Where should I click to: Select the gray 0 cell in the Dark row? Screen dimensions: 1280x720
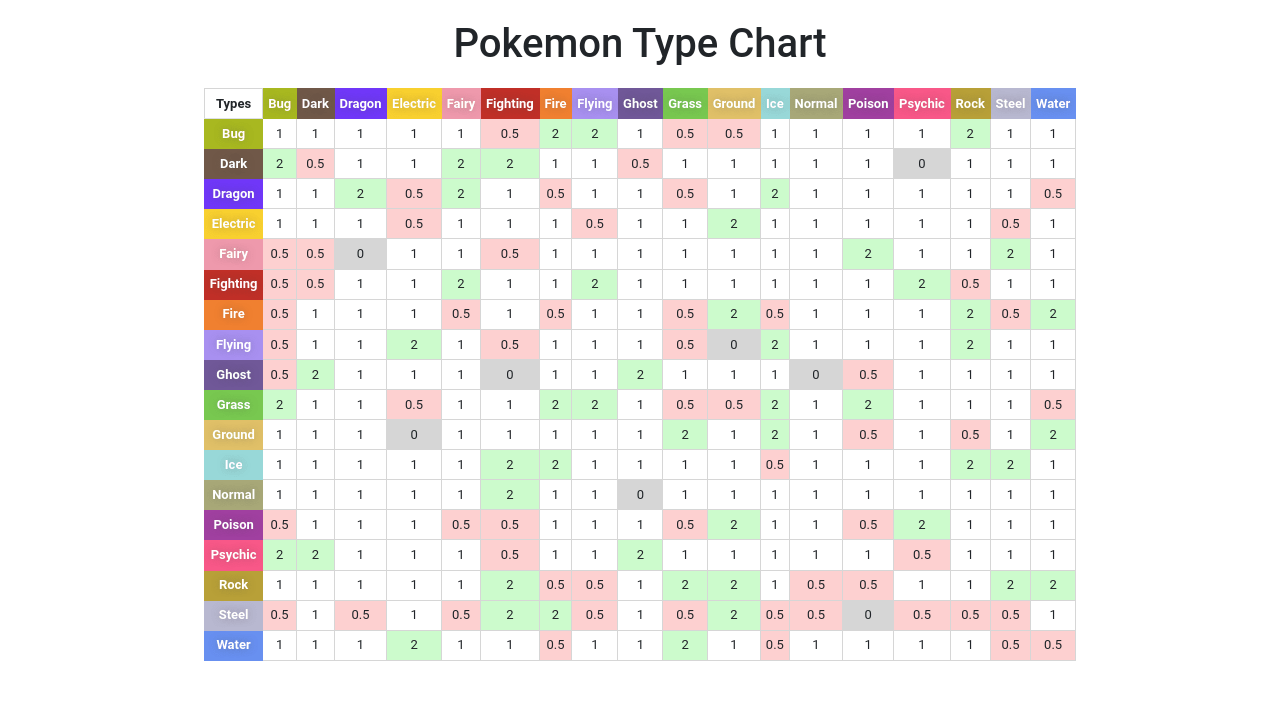pos(922,164)
